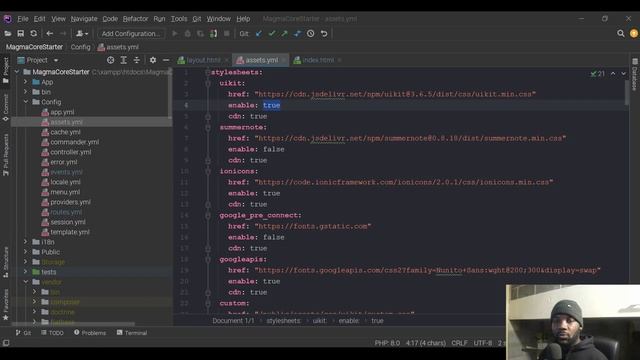Click the Config breadcrumb in navigation bar
Screen dimensions: 640x360
80,47
